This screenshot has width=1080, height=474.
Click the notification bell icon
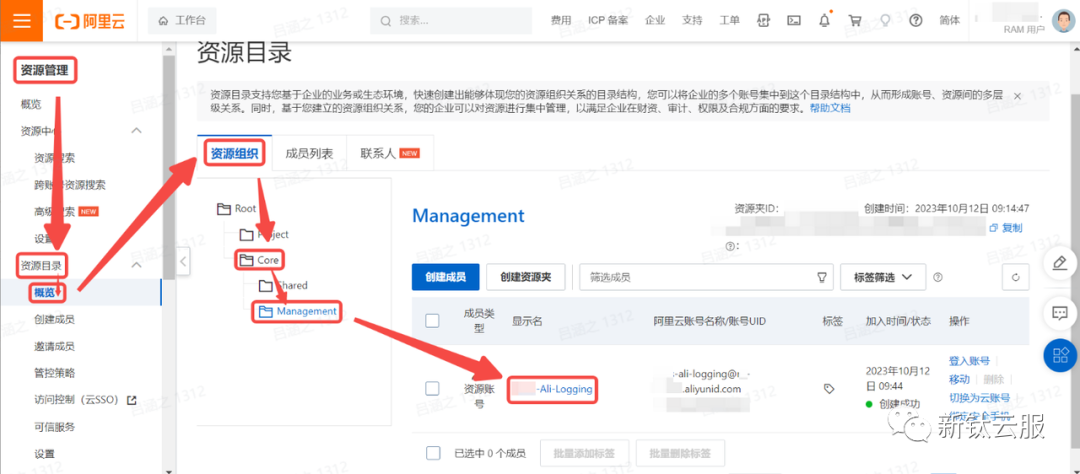coord(824,20)
